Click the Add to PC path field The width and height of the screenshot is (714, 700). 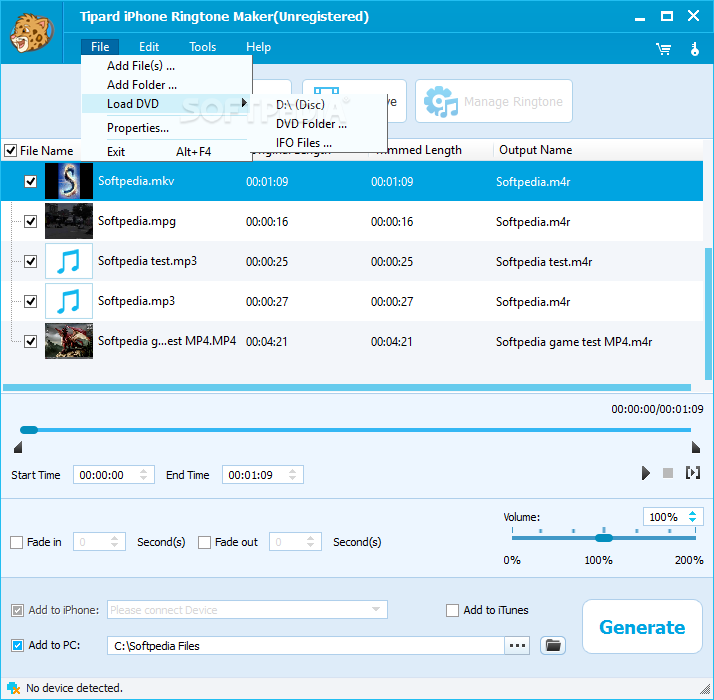point(306,645)
